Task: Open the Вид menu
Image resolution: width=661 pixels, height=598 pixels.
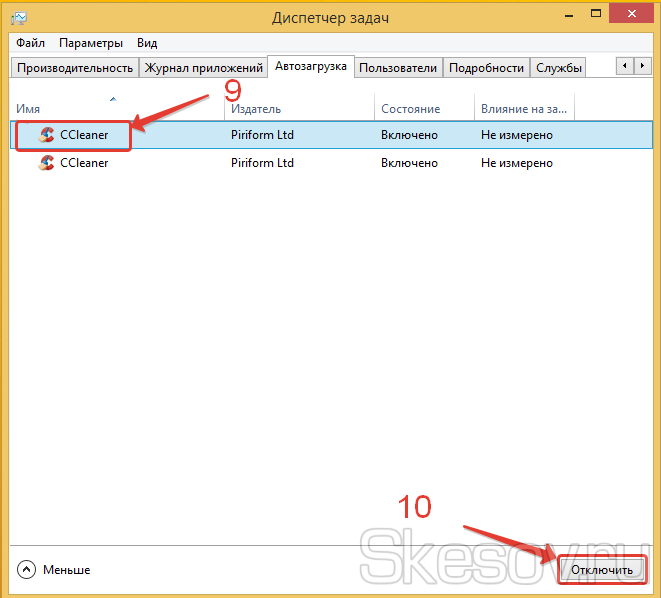Action: pyautogui.click(x=147, y=43)
